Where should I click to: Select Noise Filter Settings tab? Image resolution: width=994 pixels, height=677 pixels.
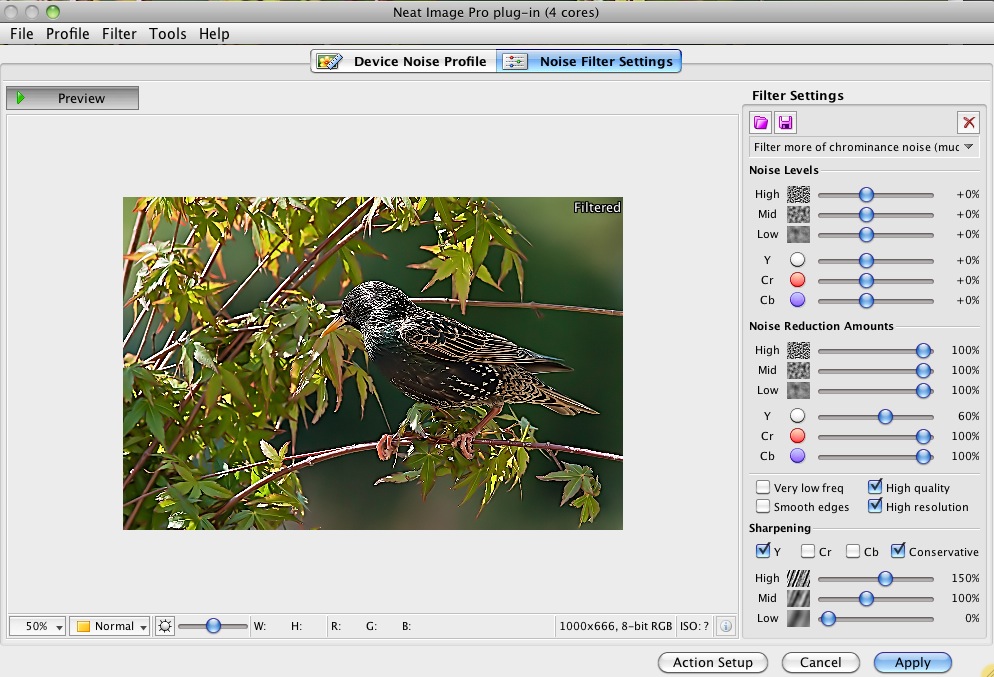589,61
